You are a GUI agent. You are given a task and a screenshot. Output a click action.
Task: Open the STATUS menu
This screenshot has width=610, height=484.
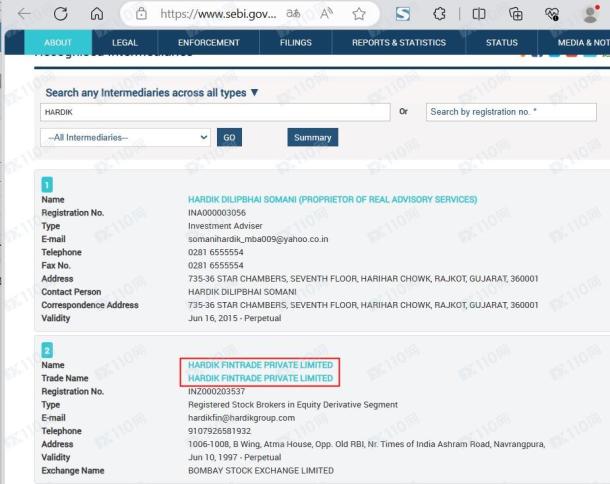click(501, 42)
